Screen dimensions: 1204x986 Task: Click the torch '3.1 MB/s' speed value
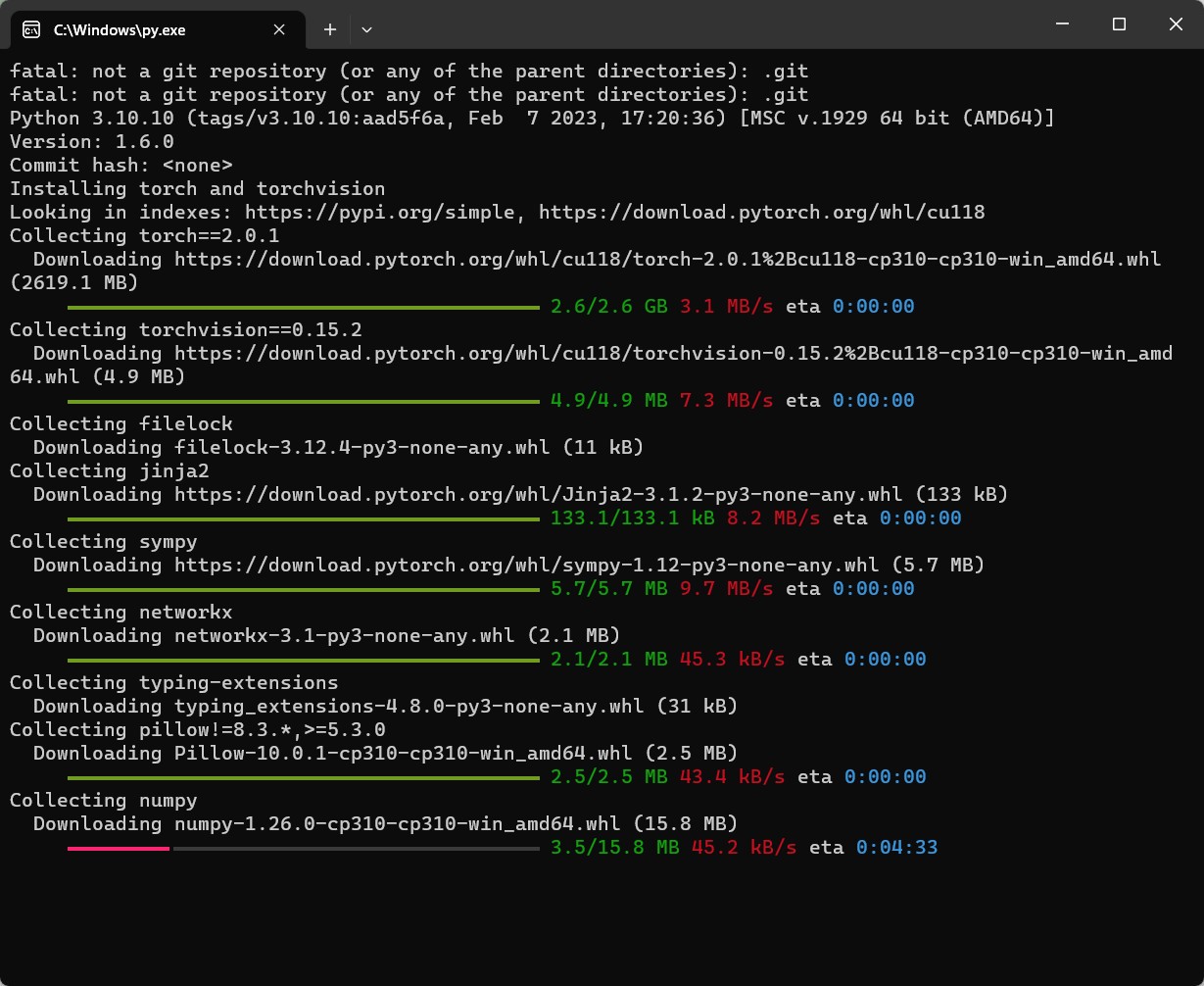click(x=727, y=307)
